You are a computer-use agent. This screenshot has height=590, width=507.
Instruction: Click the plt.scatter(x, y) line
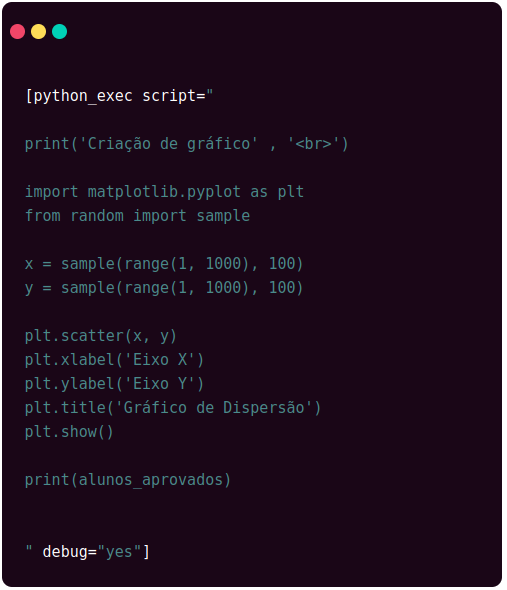coord(101,336)
